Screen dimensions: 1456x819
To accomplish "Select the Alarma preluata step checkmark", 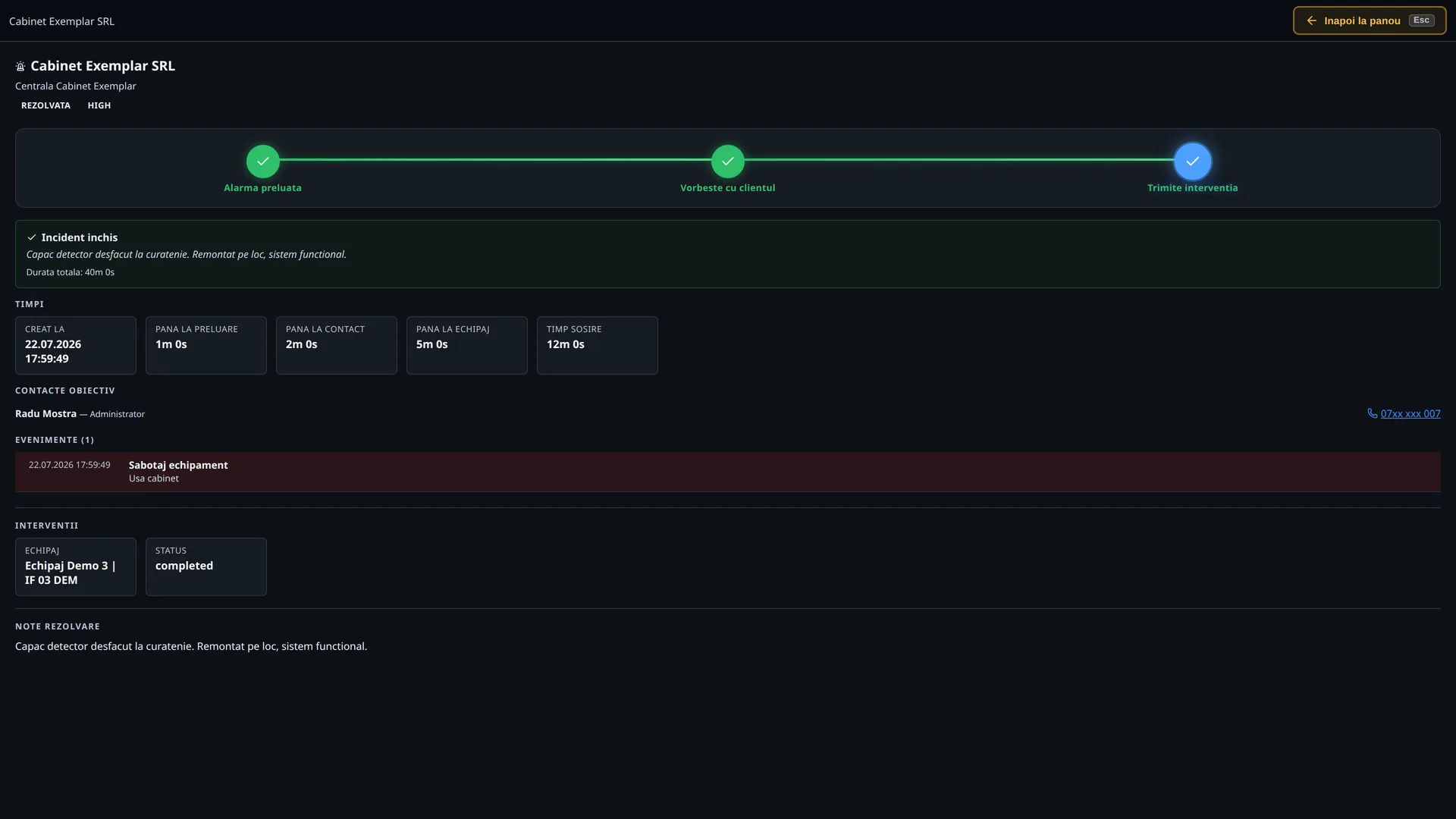I will 262,161.
